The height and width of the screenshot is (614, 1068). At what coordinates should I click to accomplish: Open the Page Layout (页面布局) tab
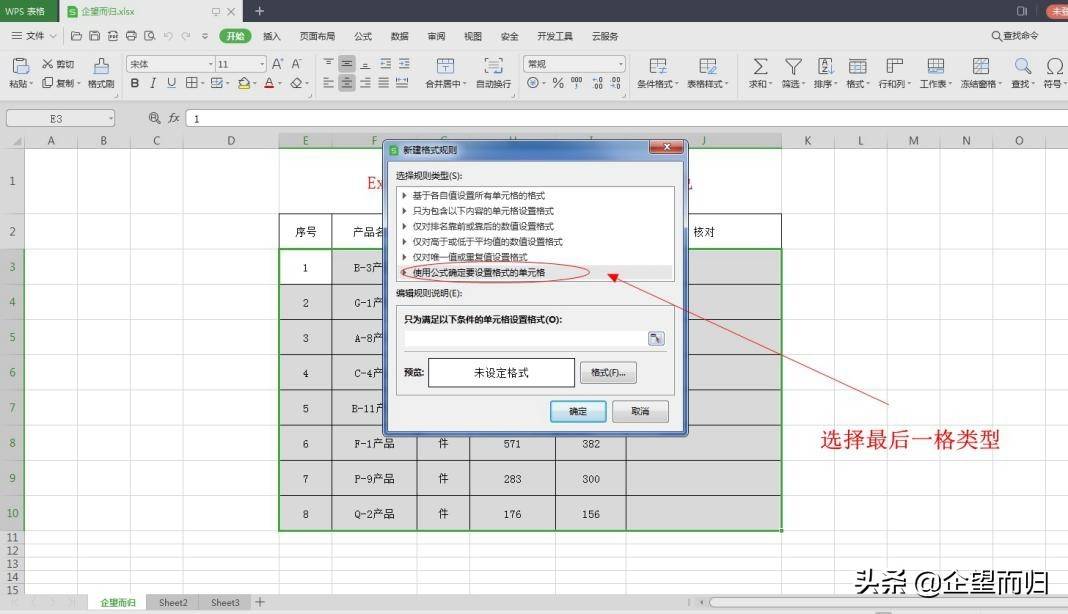tap(317, 36)
